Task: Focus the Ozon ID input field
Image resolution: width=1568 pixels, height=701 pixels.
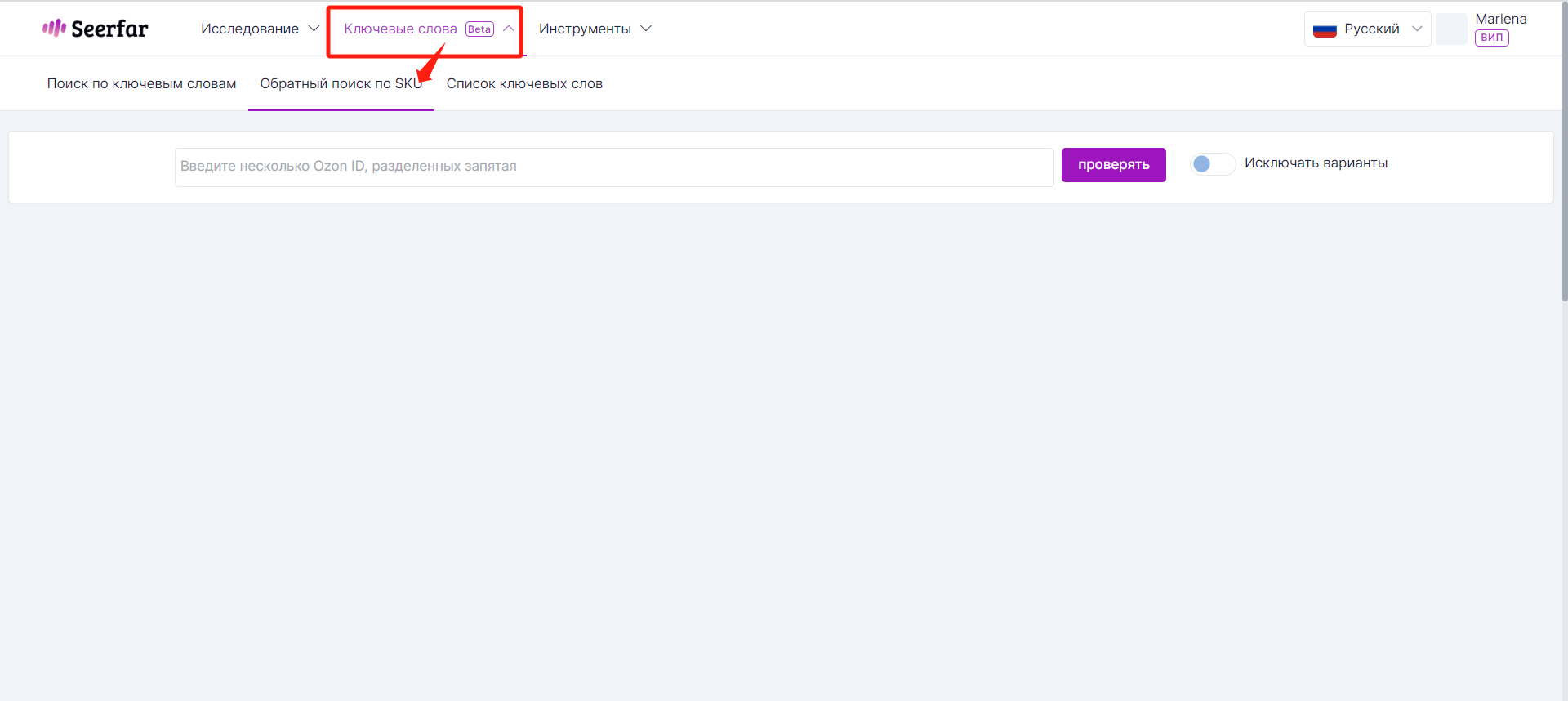Action: [x=614, y=167]
